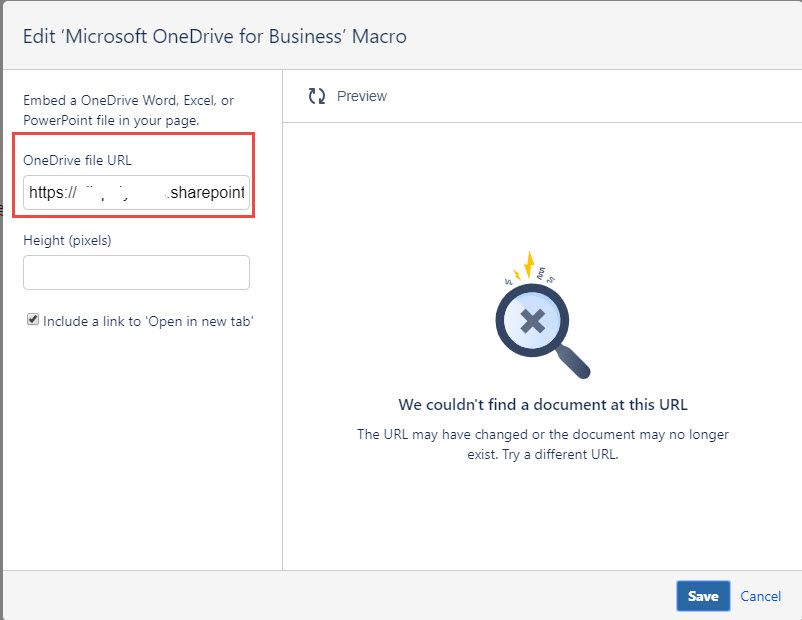Viewport: 802px width, 620px height.
Task: Click the Preview label
Action: point(362,96)
